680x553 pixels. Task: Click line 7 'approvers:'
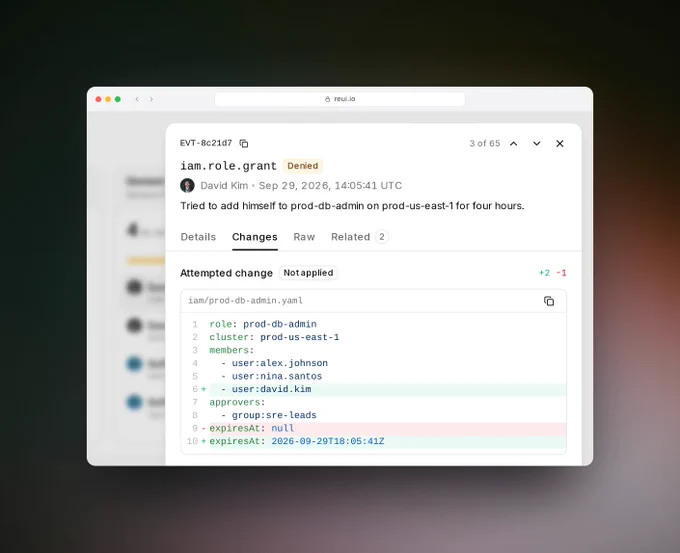(237, 402)
